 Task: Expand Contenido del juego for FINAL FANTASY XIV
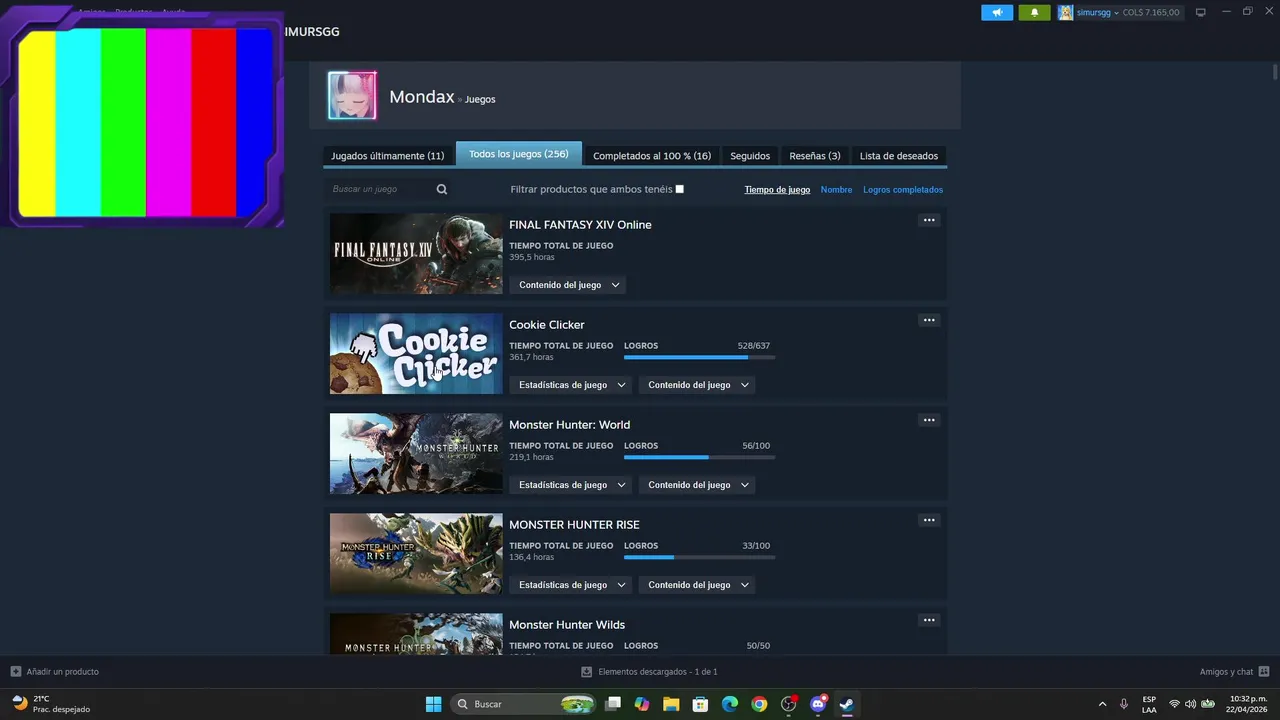[x=569, y=285]
